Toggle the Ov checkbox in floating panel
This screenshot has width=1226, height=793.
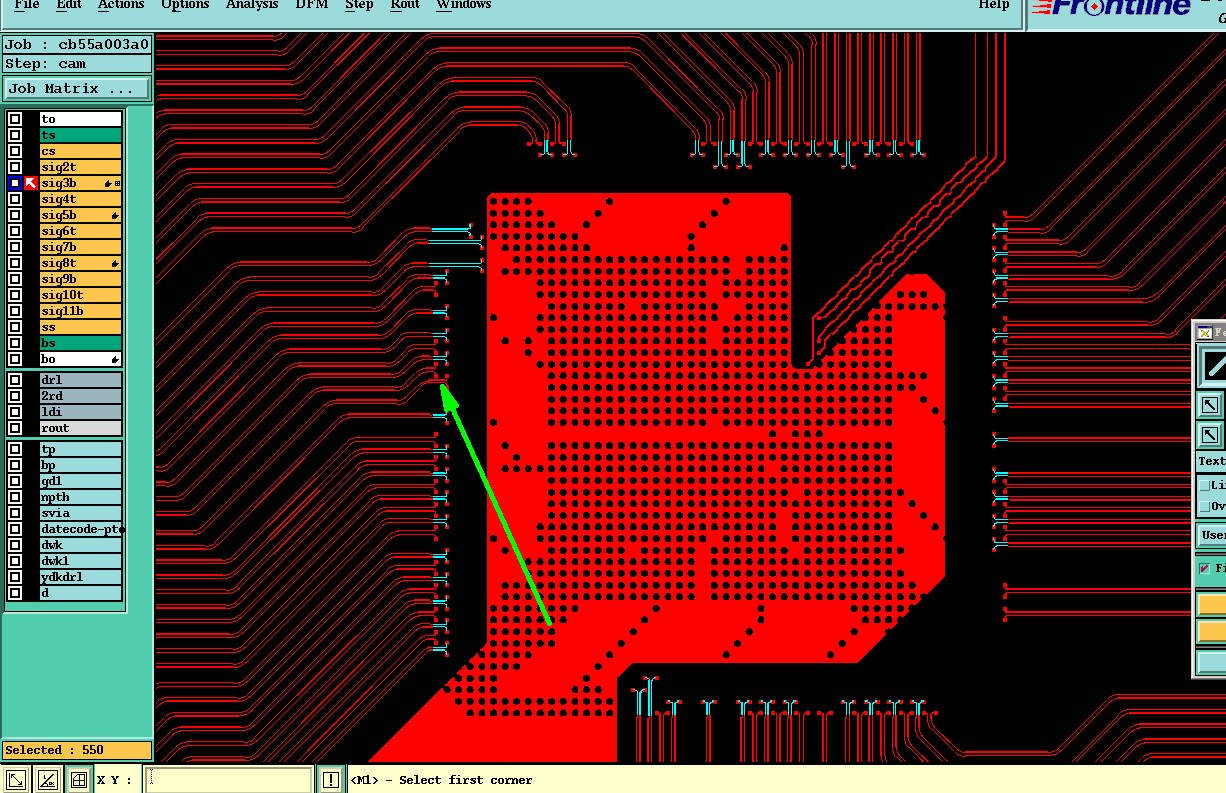(1205, 506)
